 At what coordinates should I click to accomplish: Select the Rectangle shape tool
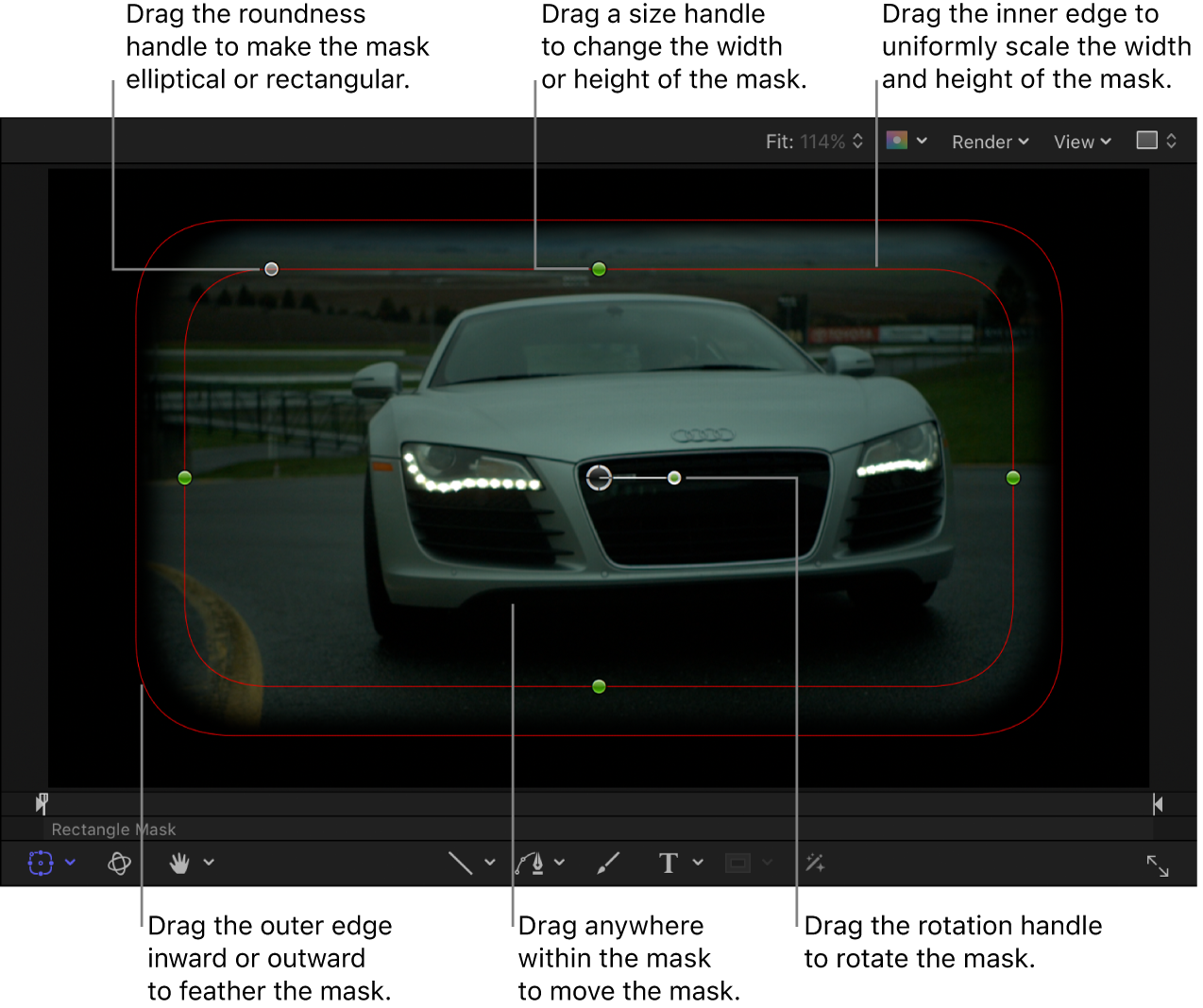click(x=739, y=862)
